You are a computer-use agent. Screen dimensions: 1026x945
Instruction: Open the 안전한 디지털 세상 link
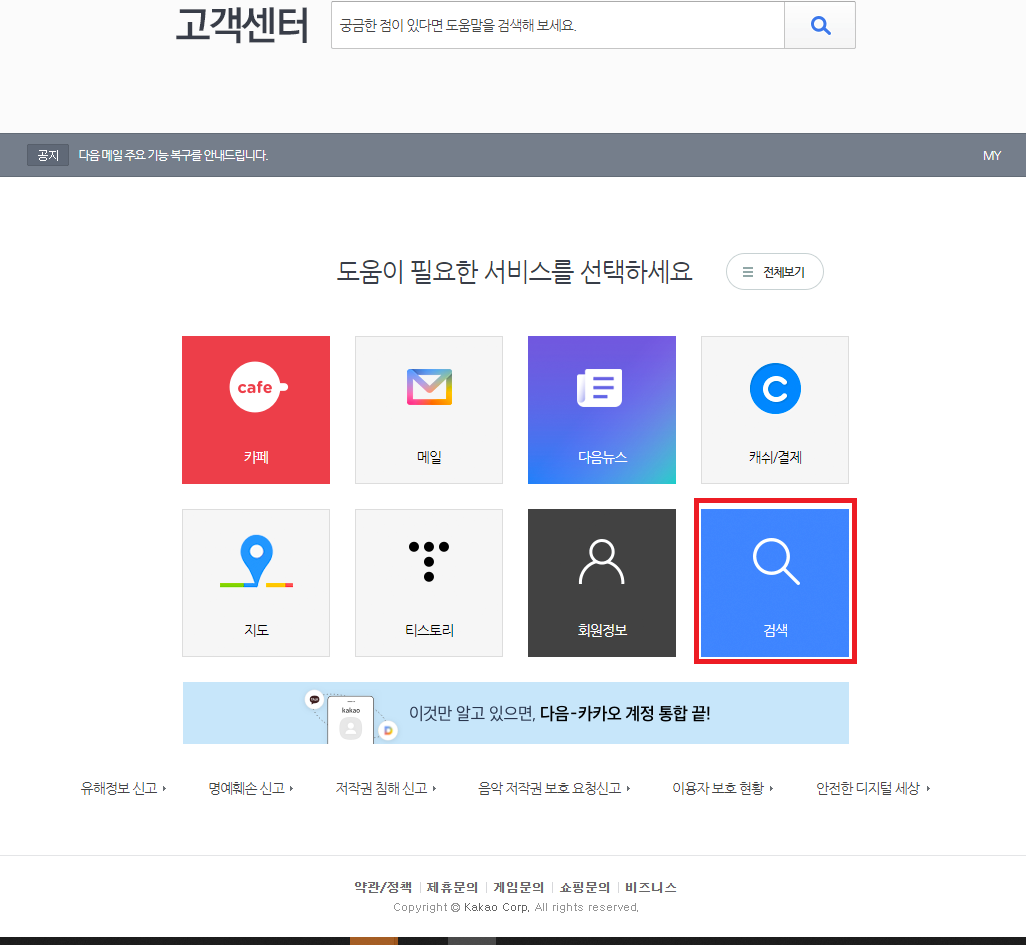(873, 788)
